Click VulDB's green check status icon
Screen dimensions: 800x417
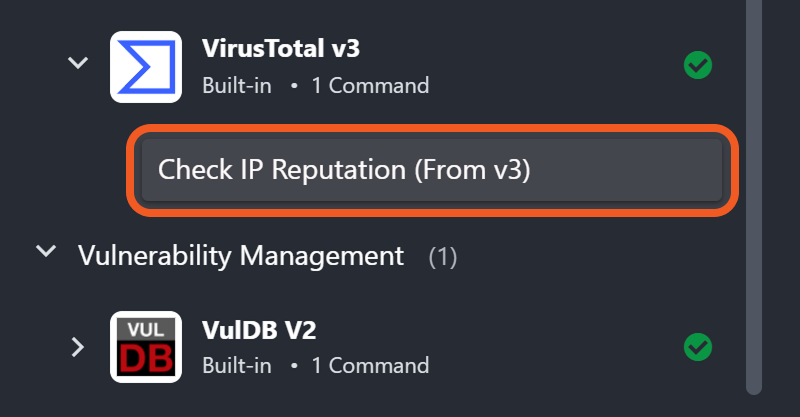[x=697, y=347]
